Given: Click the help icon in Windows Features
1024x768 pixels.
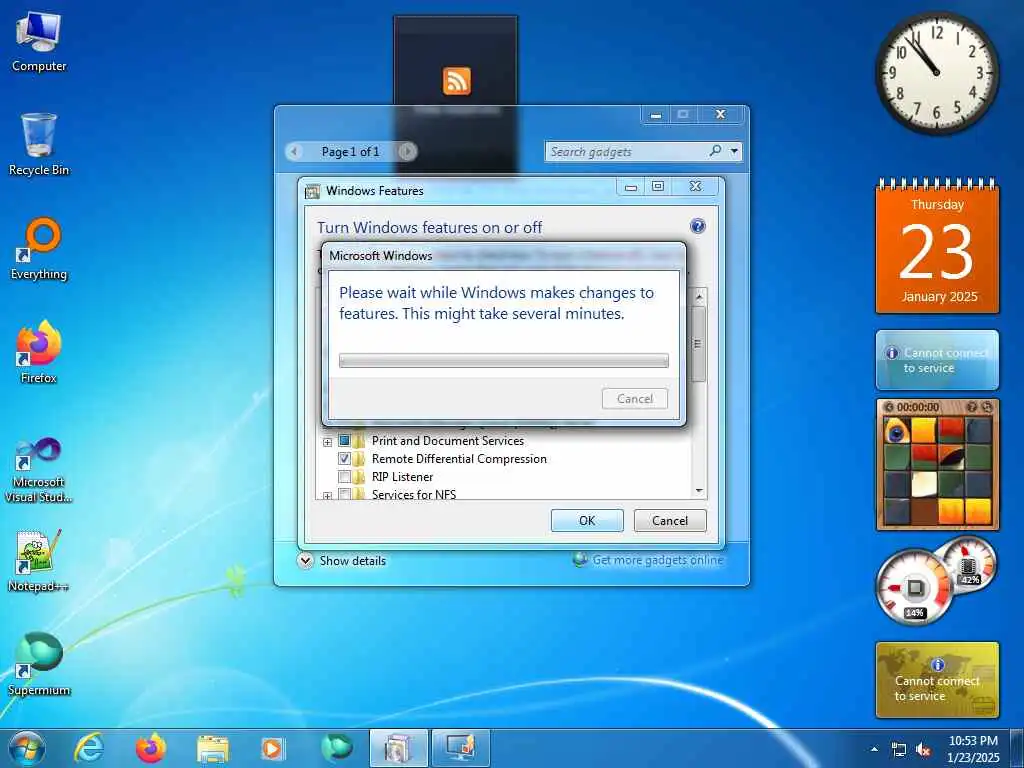Looking at the screenshot, I should tap(697, 226).
